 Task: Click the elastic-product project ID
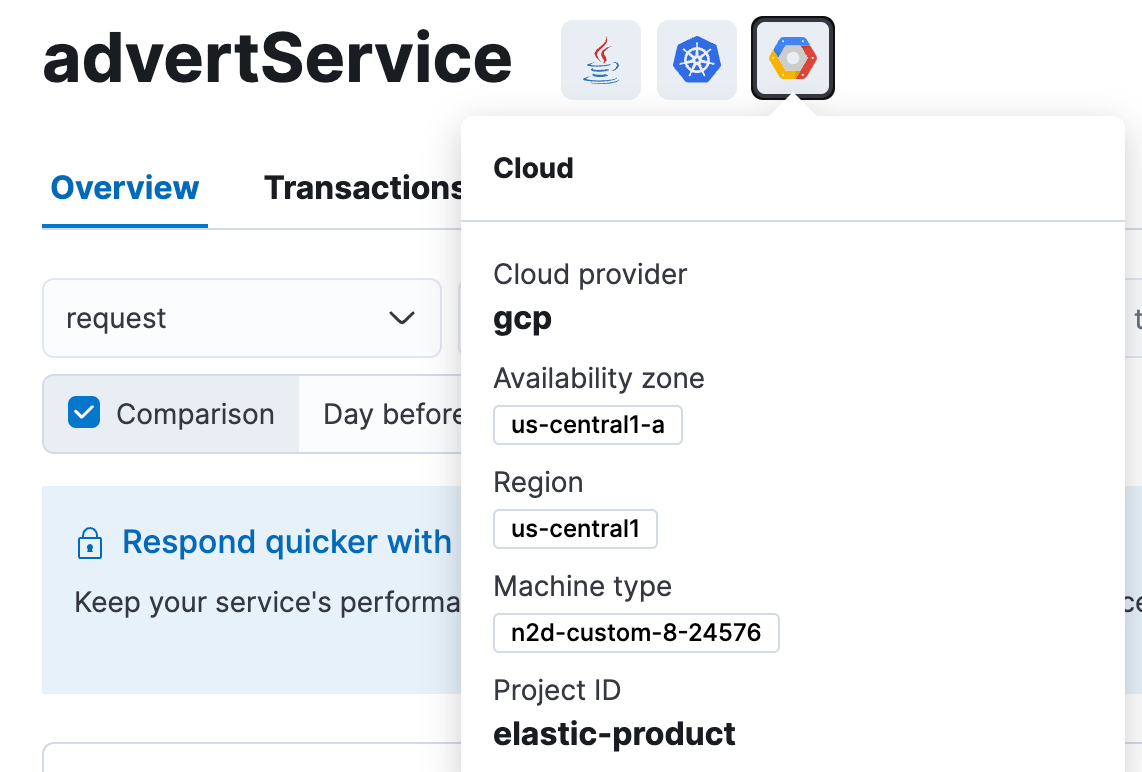pyautogui.click(x=614, y=733)
